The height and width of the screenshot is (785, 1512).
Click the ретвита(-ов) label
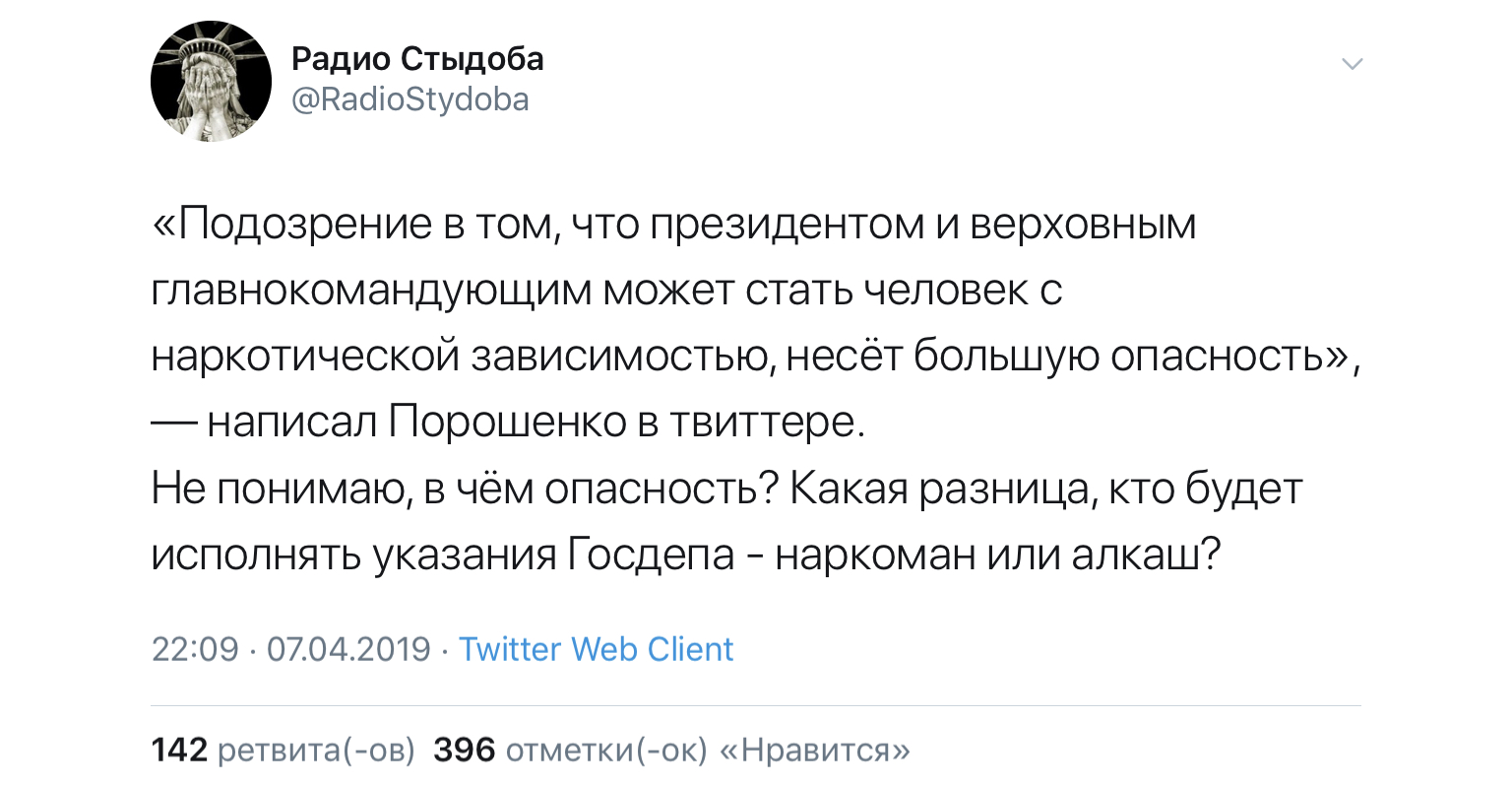(316, 751)
